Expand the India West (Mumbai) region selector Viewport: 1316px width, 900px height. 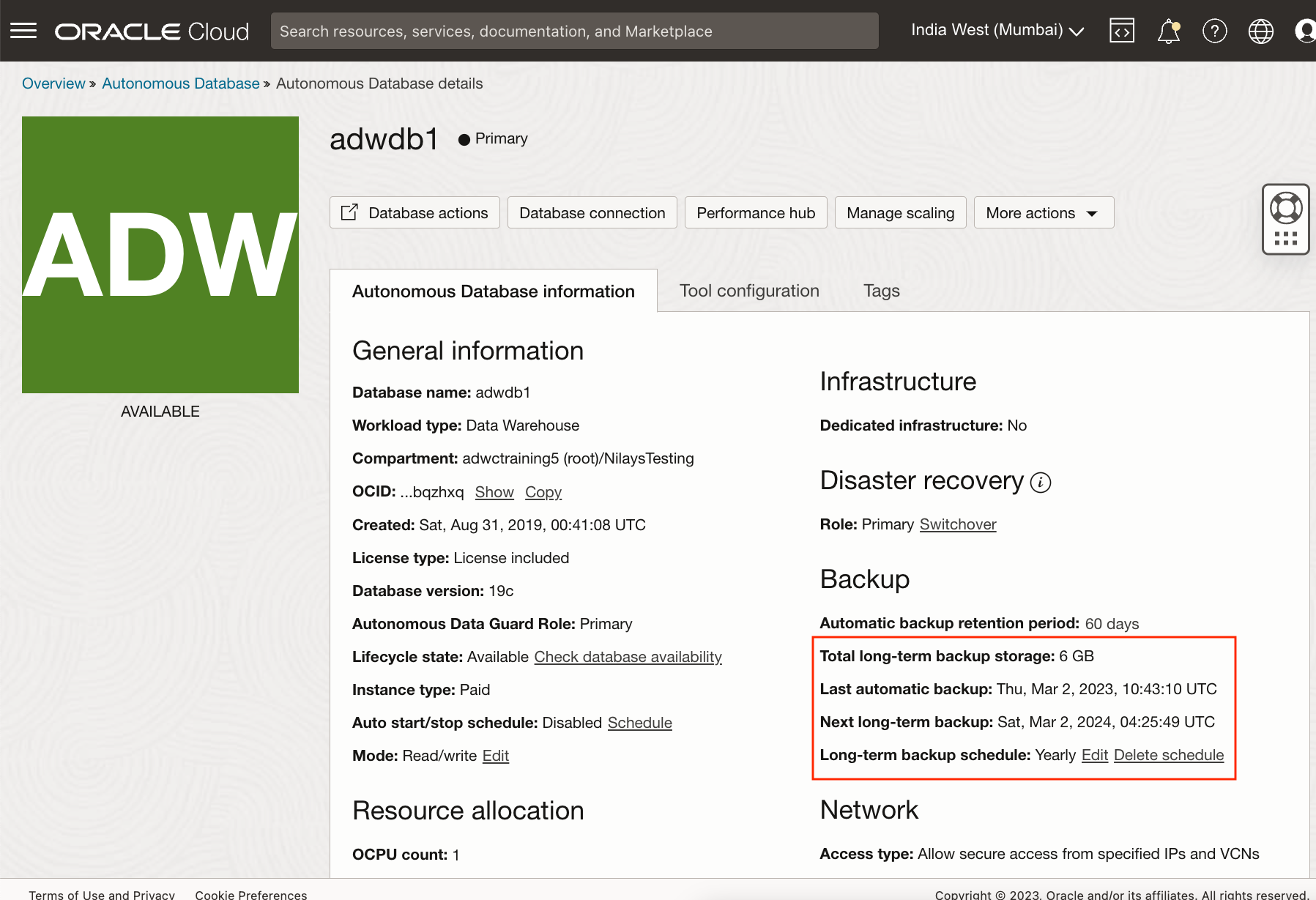(997, 30)
